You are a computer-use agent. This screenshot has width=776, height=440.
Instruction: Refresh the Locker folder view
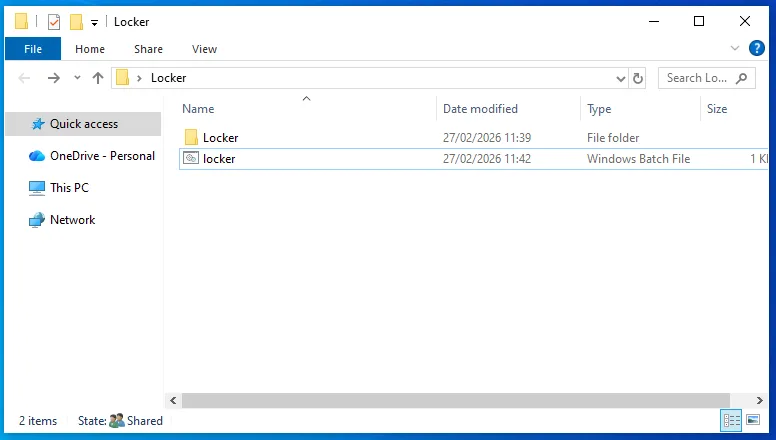click(x=638, y=78)
